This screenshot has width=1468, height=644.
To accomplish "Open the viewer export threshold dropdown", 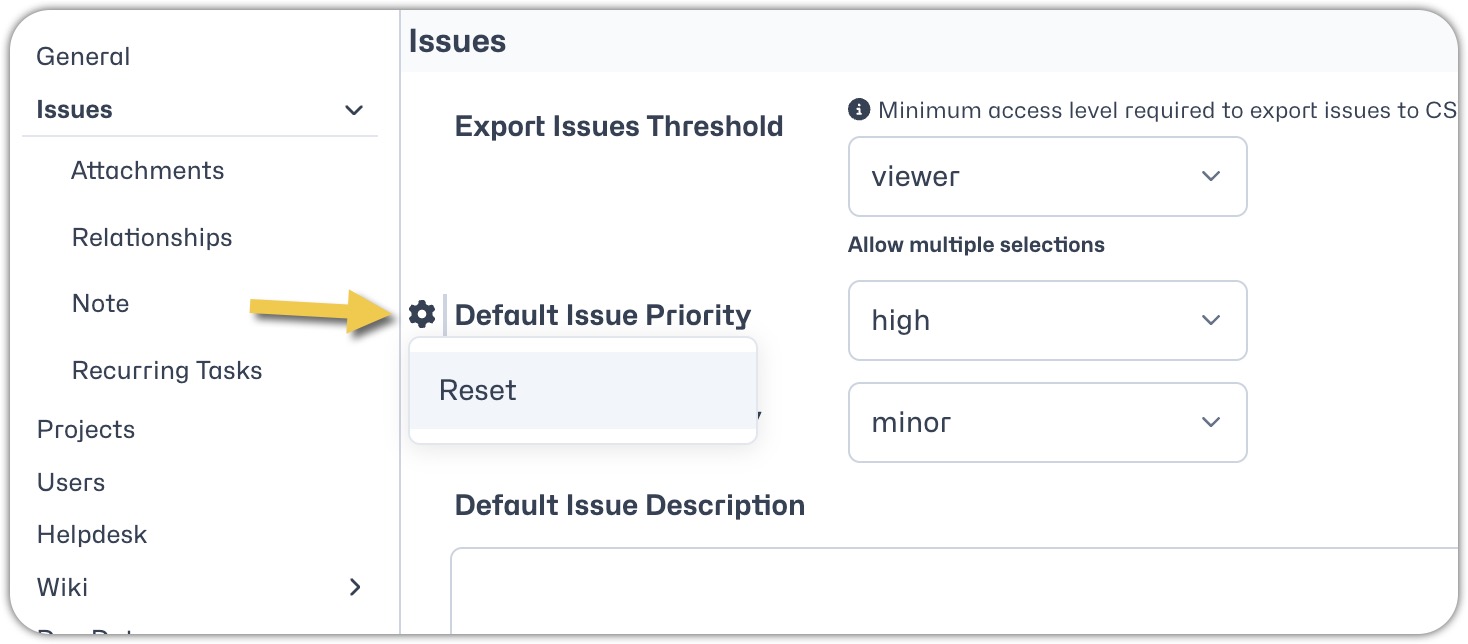I will [x=1047, y=176].
